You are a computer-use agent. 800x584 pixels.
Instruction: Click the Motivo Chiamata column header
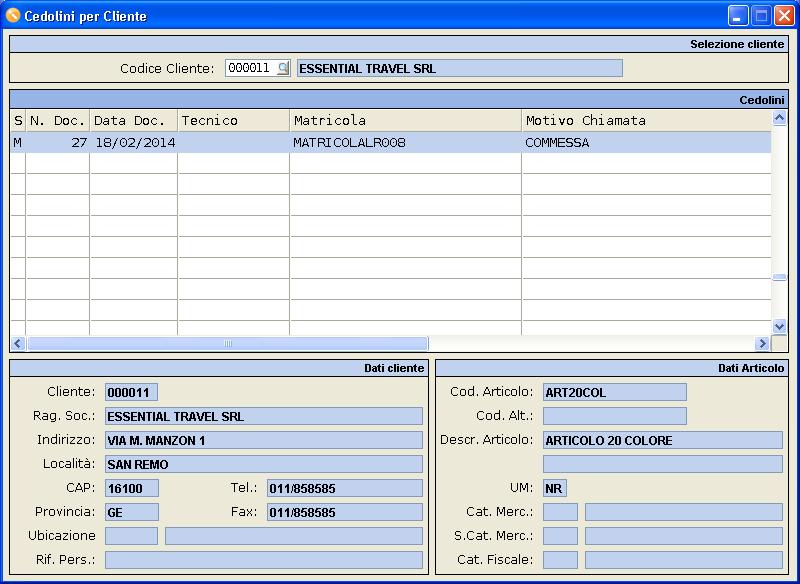(646, 121)
